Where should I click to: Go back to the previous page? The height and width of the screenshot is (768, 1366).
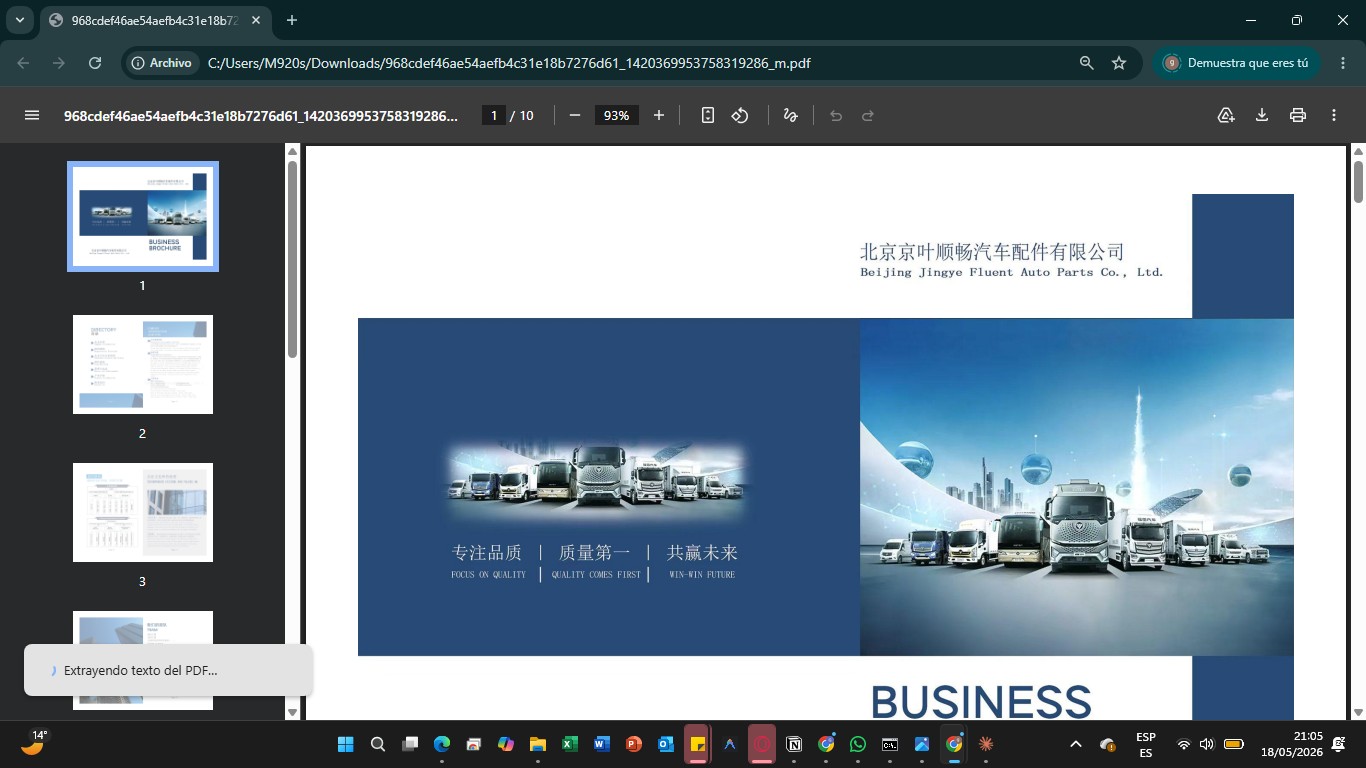tap(23, 63)
